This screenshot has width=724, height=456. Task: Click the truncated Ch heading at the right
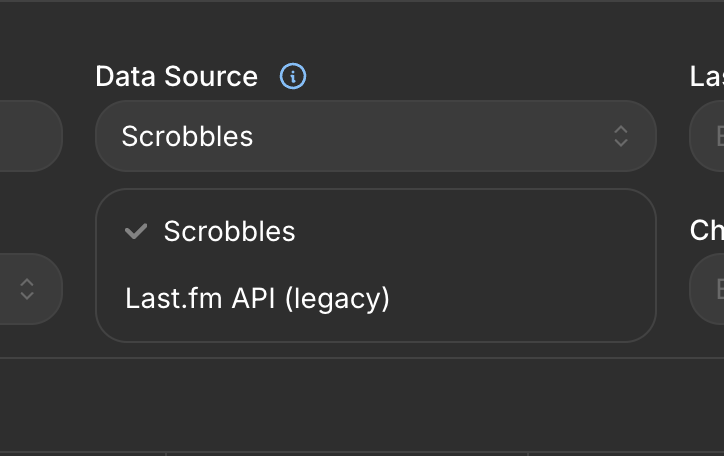coord(707,230)
